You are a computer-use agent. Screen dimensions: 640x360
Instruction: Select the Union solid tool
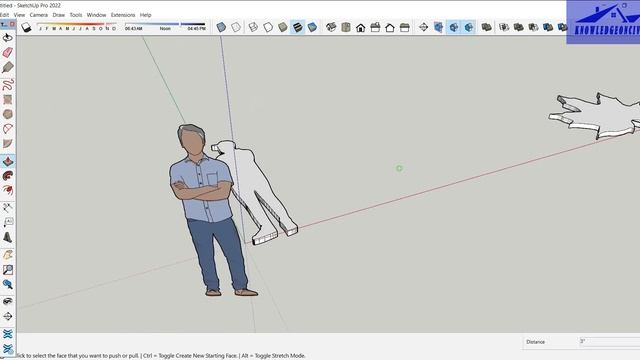pos(518,27)
